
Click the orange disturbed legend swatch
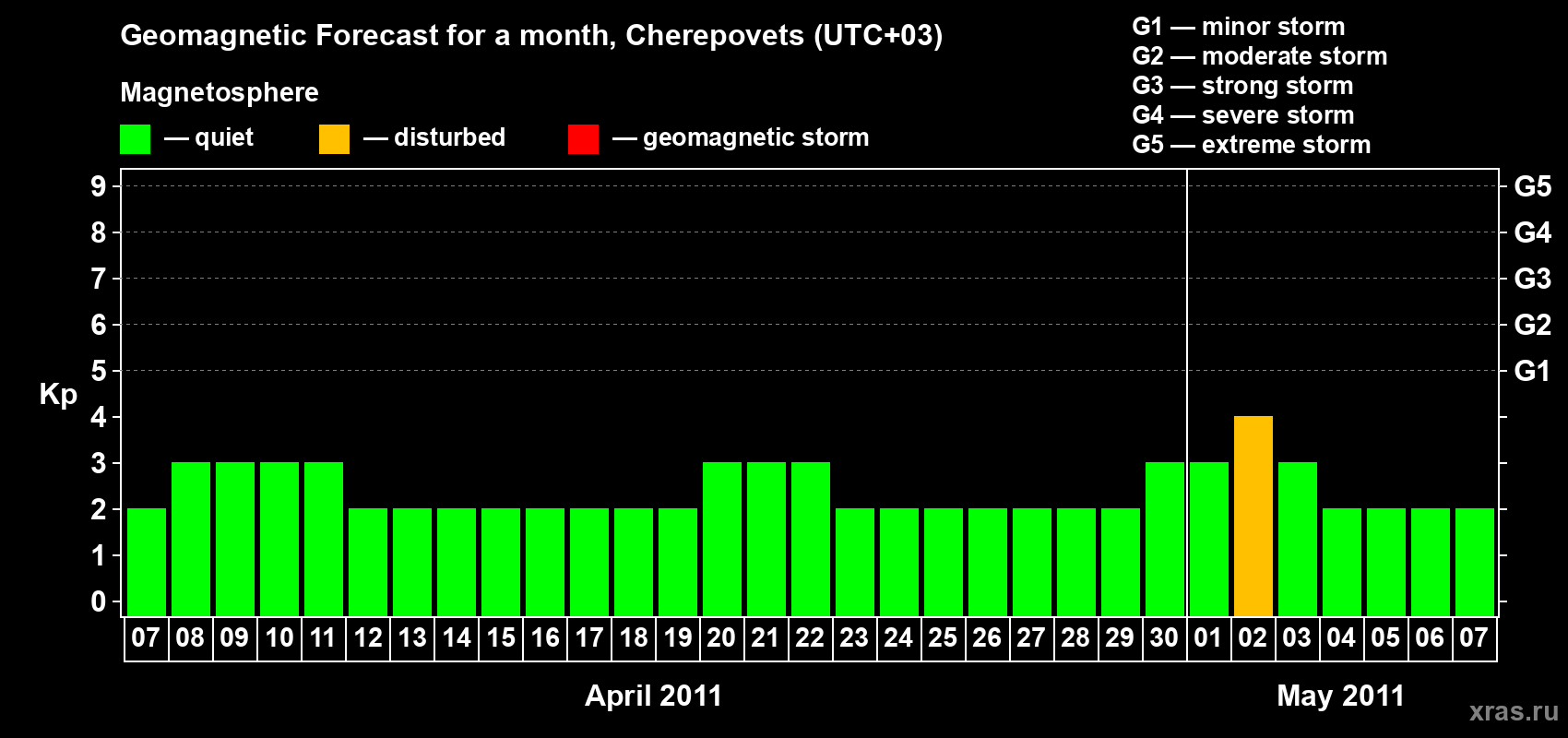pos(334,139)
